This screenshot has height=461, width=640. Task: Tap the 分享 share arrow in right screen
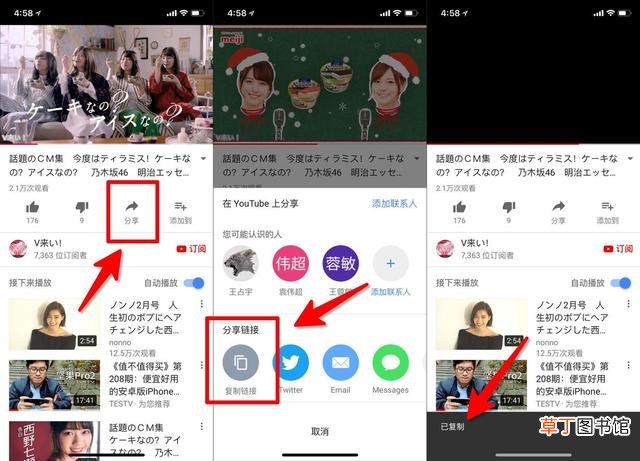[x=558, y=207]
